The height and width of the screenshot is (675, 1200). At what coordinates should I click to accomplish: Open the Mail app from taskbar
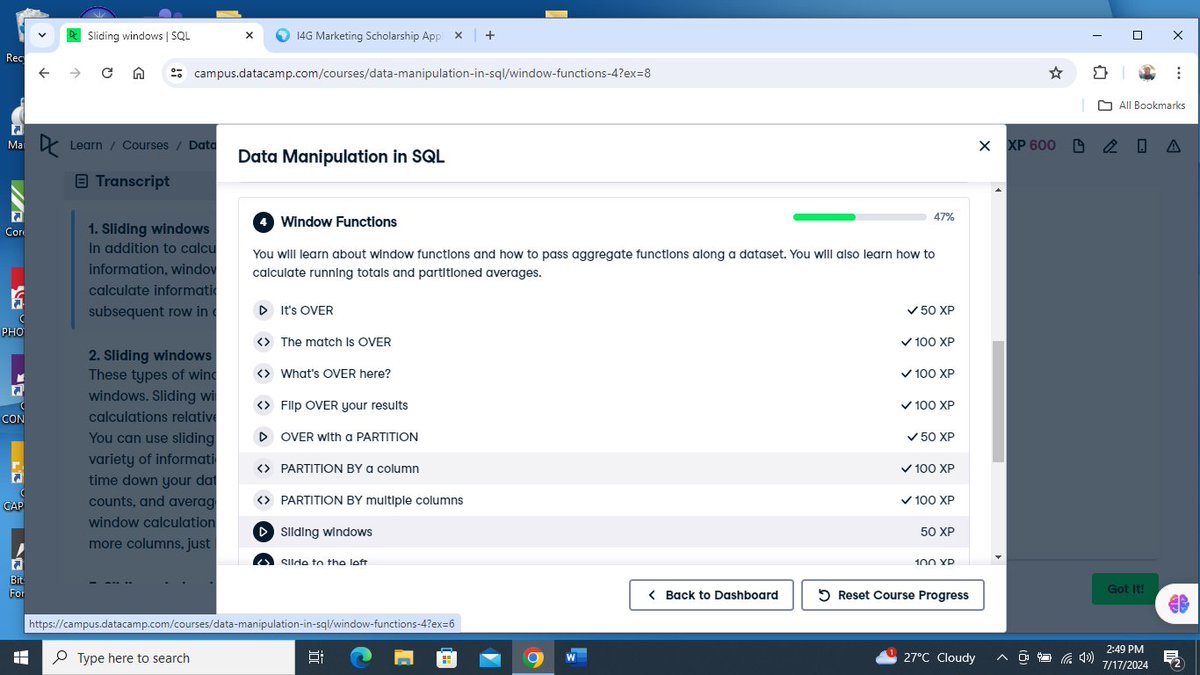[x=490, y=657]
